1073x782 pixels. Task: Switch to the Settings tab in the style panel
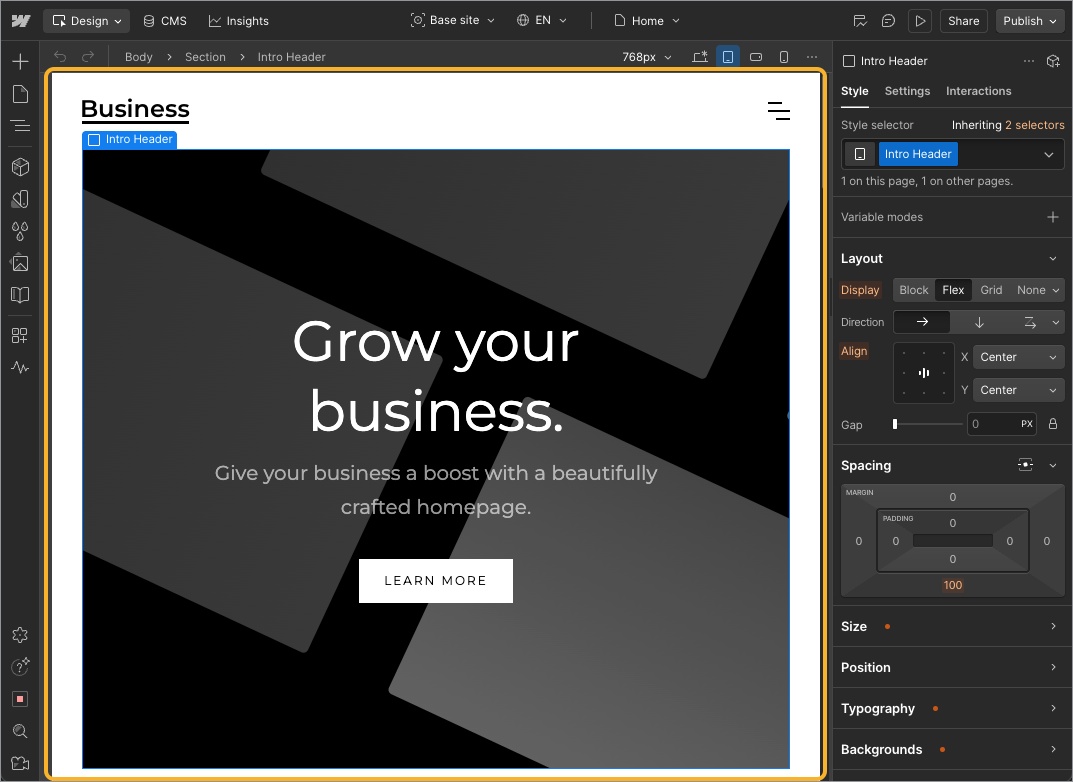(906, 91)
